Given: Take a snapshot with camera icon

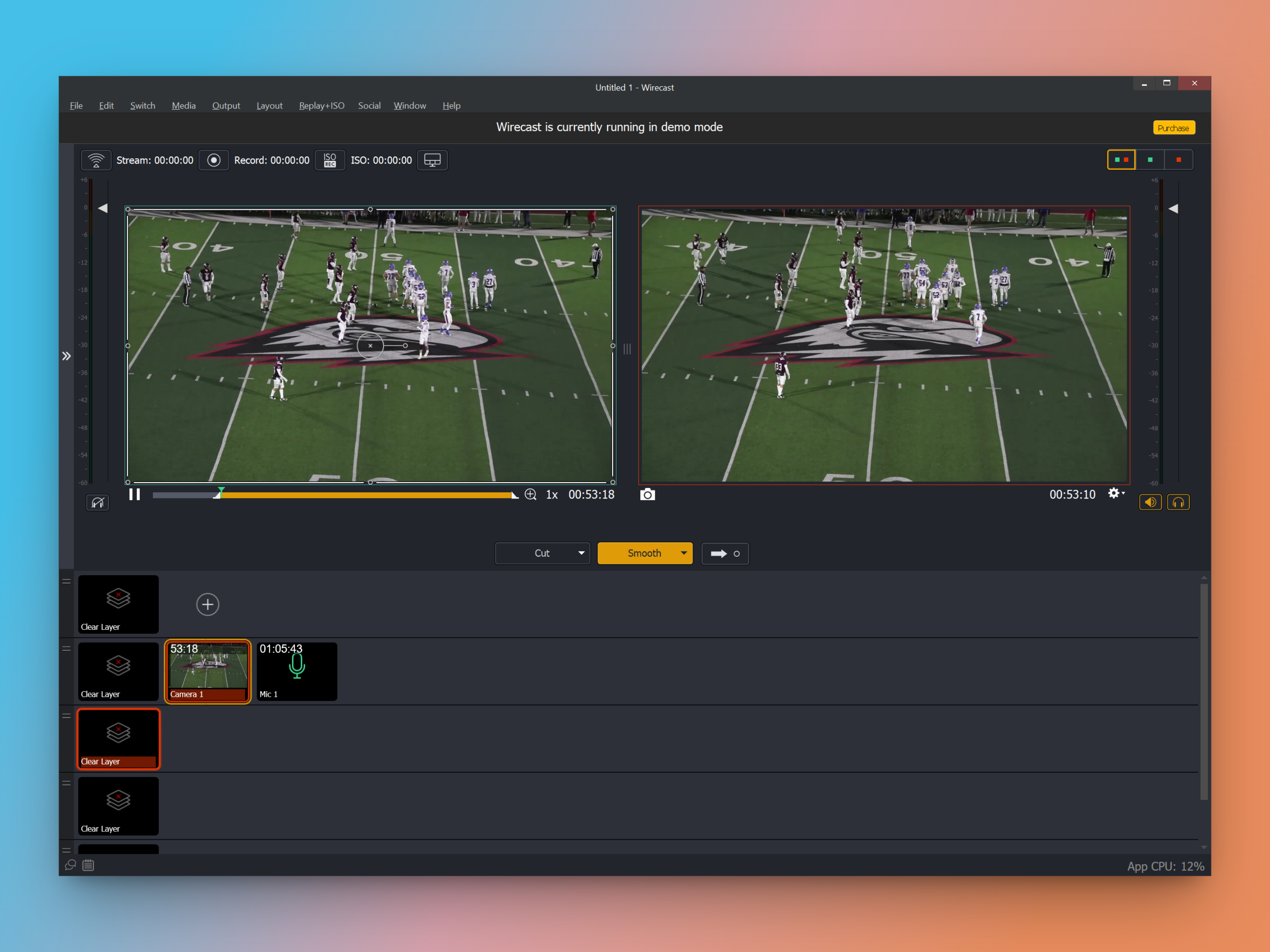Looking at the screenshot, I should coord(648,495).
